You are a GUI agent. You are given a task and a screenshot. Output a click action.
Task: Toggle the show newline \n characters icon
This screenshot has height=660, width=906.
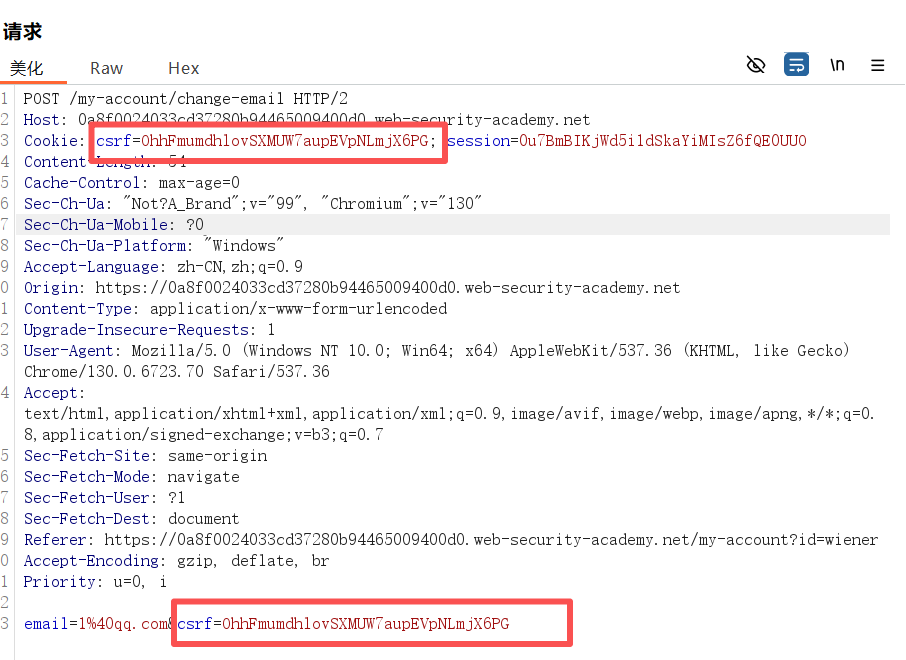[837, 65]
